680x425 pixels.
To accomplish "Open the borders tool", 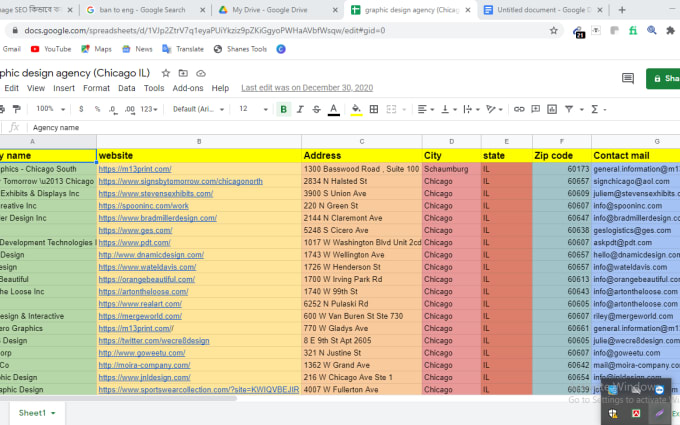I will (374, 109).
